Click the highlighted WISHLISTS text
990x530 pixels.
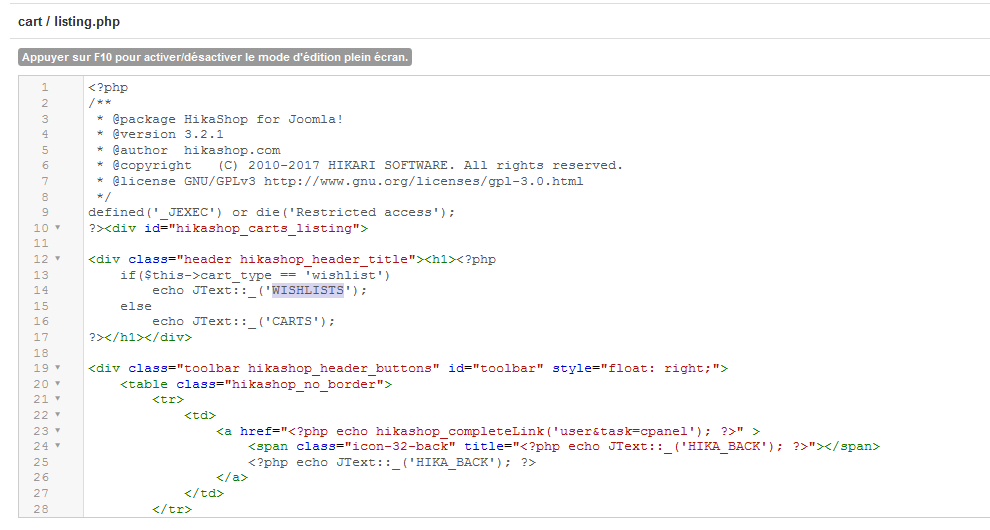point(307,290)
